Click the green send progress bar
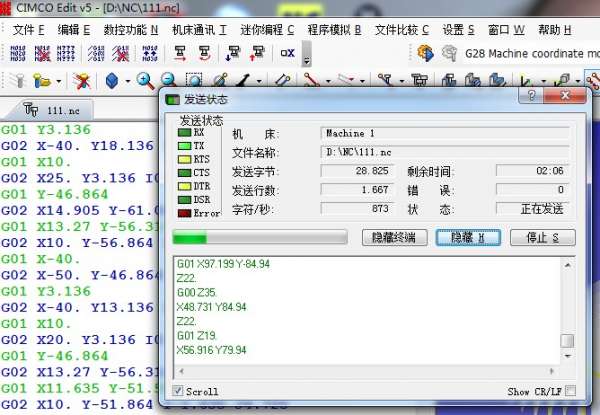 [260, 237]
